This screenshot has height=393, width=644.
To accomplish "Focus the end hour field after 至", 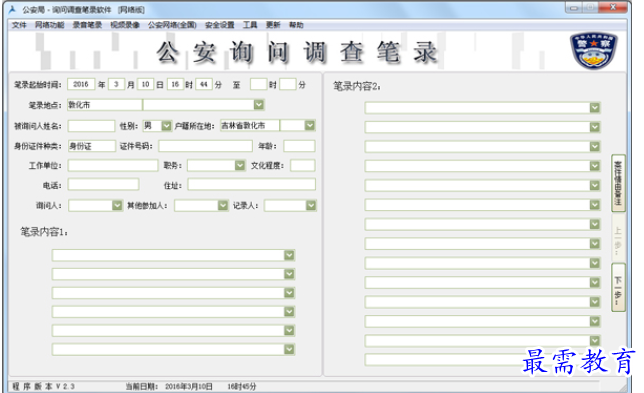I will [258, 84].
